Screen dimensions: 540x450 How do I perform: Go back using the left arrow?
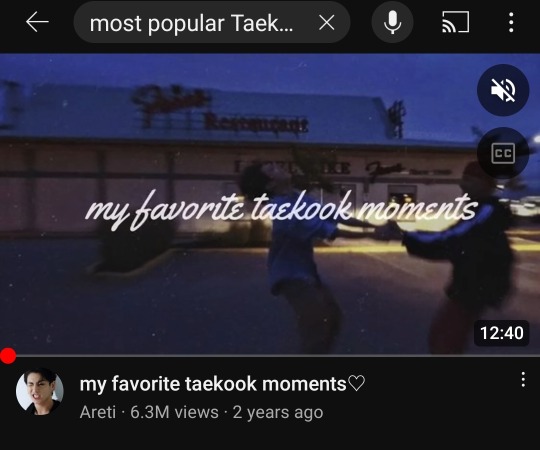pyautogui.click(x=37, y=22)
